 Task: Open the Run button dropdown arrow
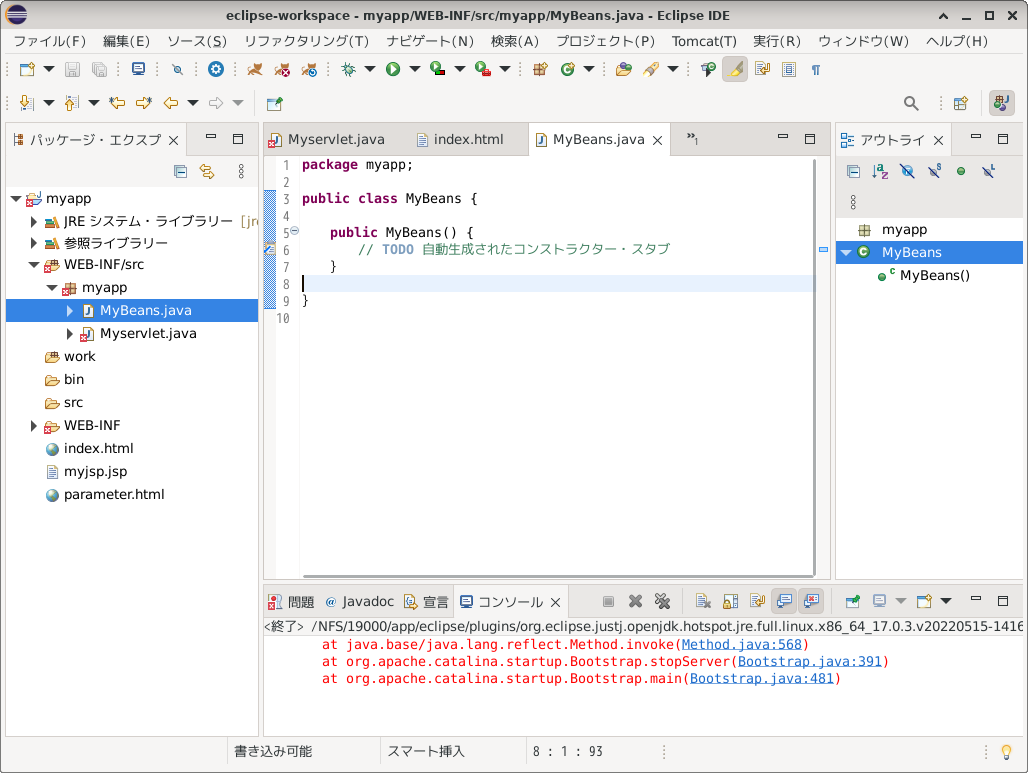coord(414,69)
